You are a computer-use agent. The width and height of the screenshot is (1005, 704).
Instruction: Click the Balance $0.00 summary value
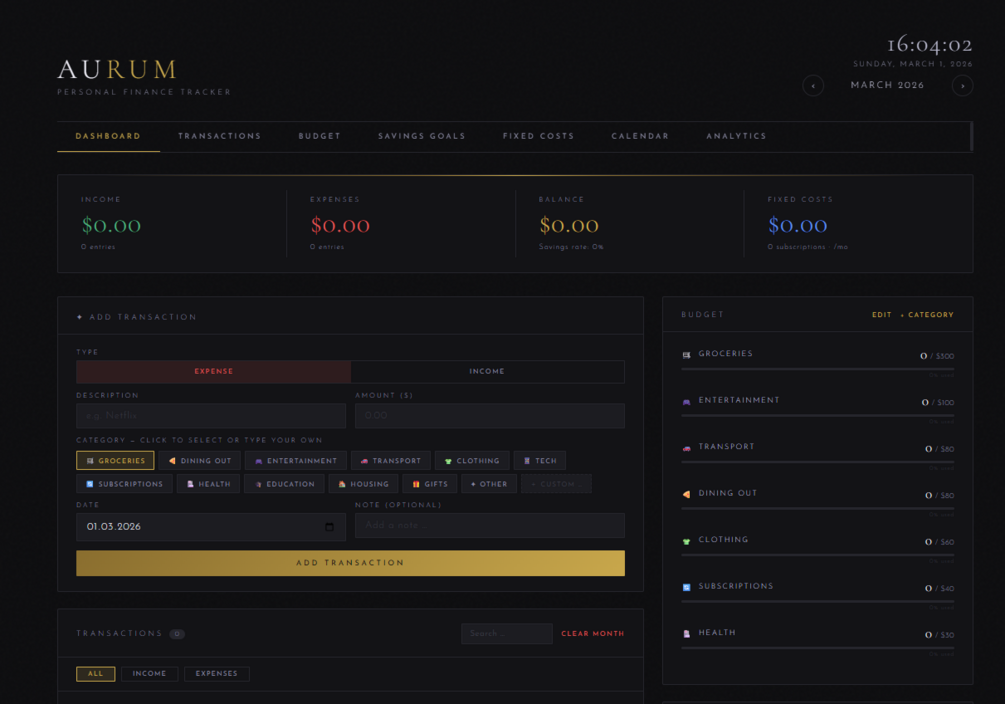click(569, 225)
